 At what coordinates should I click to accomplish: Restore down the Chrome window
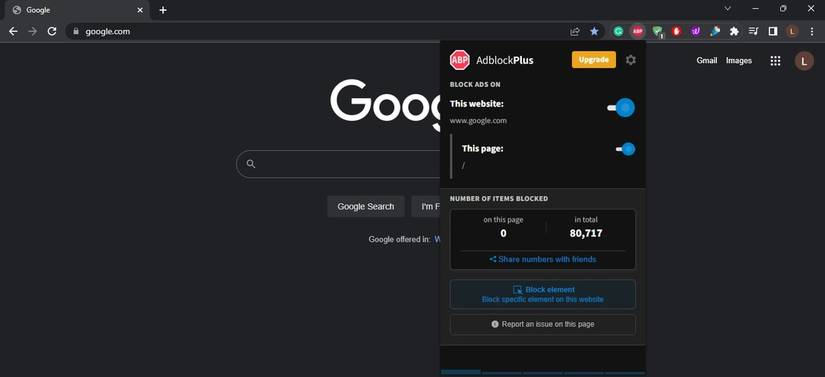pyautogui.click(x=783, y=9)
